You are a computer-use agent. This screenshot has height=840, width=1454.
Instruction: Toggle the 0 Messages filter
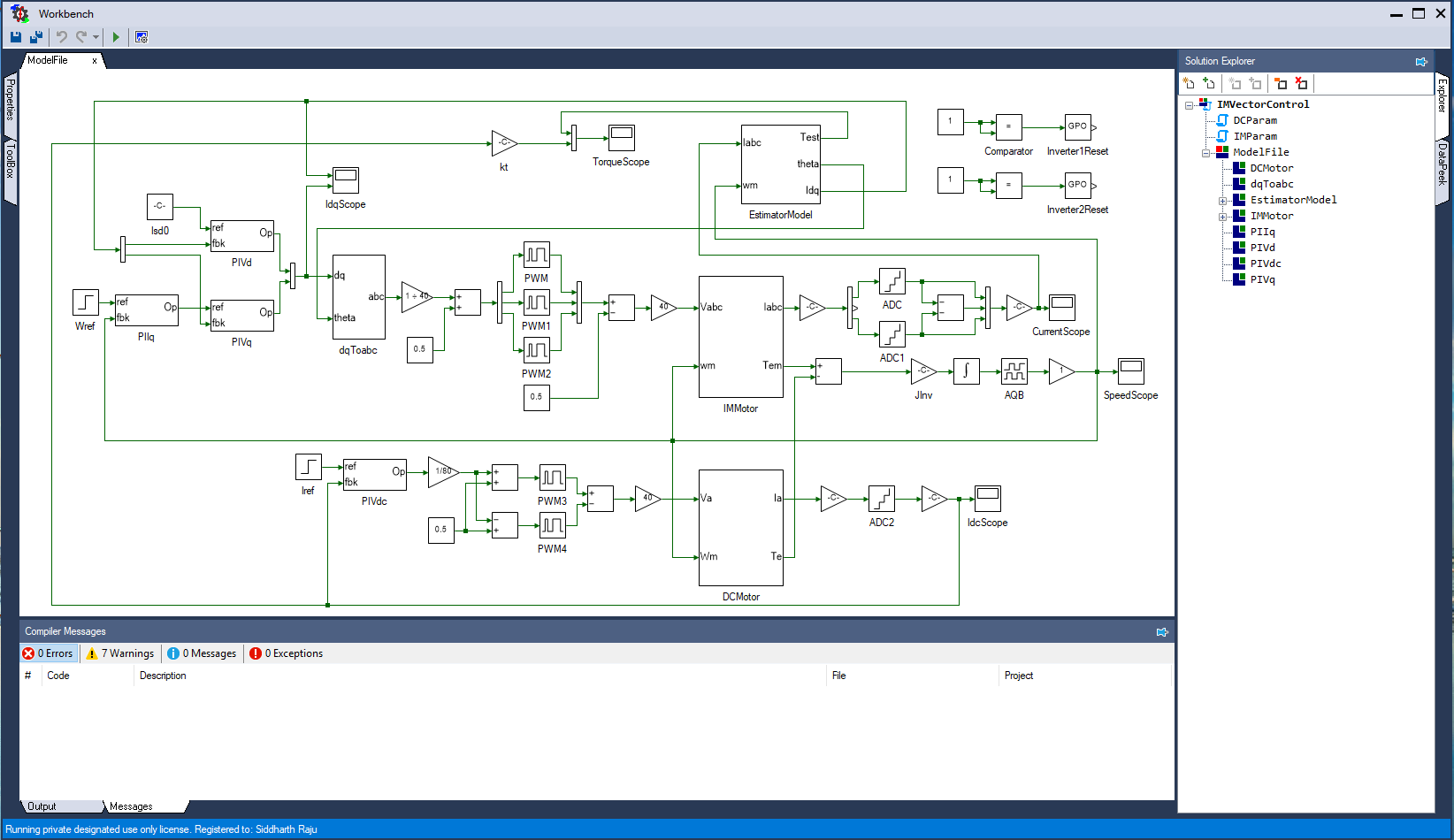(x=203, y=653)
